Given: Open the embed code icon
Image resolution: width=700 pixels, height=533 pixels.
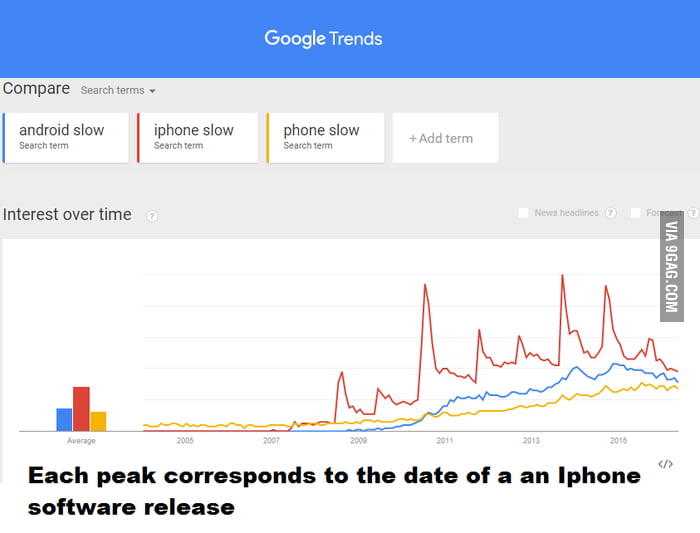Looking at the screenshot, I should pyautogui.click(x=665, y=464).
